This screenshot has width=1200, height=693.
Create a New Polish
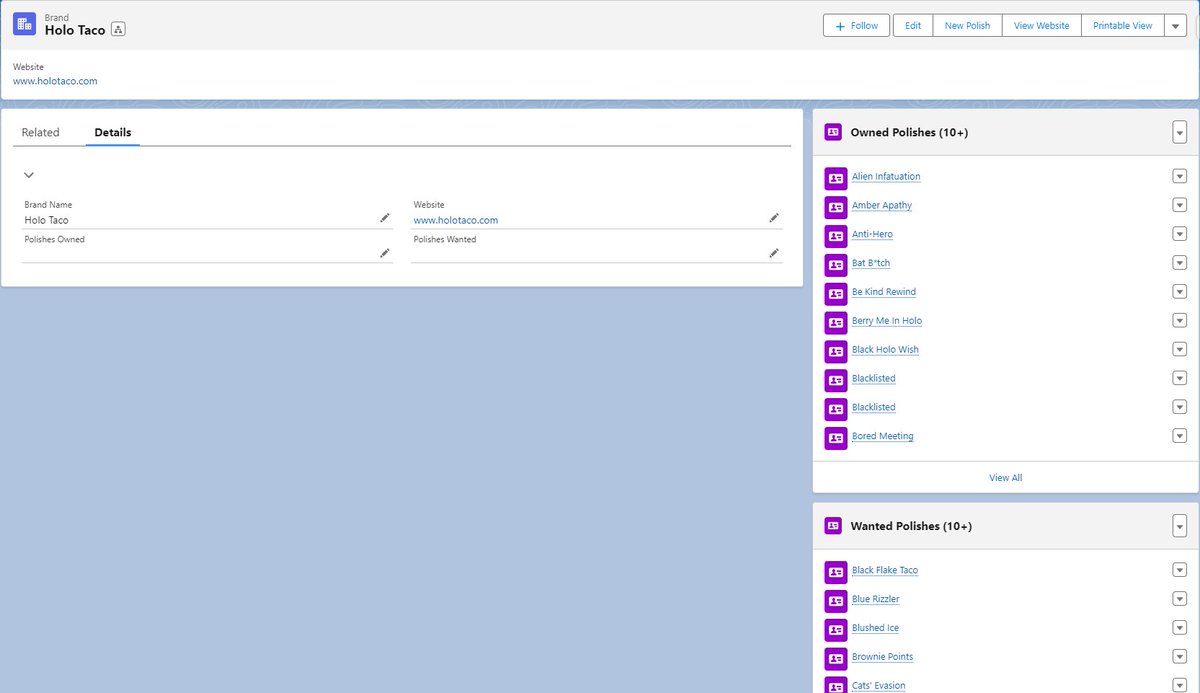coord(968,26)
